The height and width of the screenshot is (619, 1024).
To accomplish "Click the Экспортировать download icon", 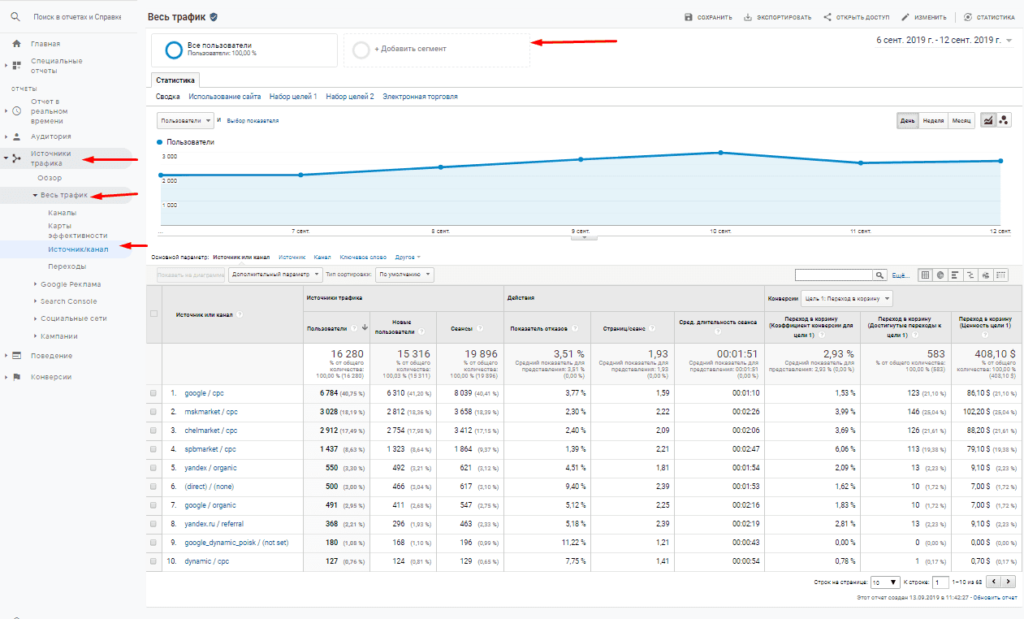I will [x=748, y=17].
